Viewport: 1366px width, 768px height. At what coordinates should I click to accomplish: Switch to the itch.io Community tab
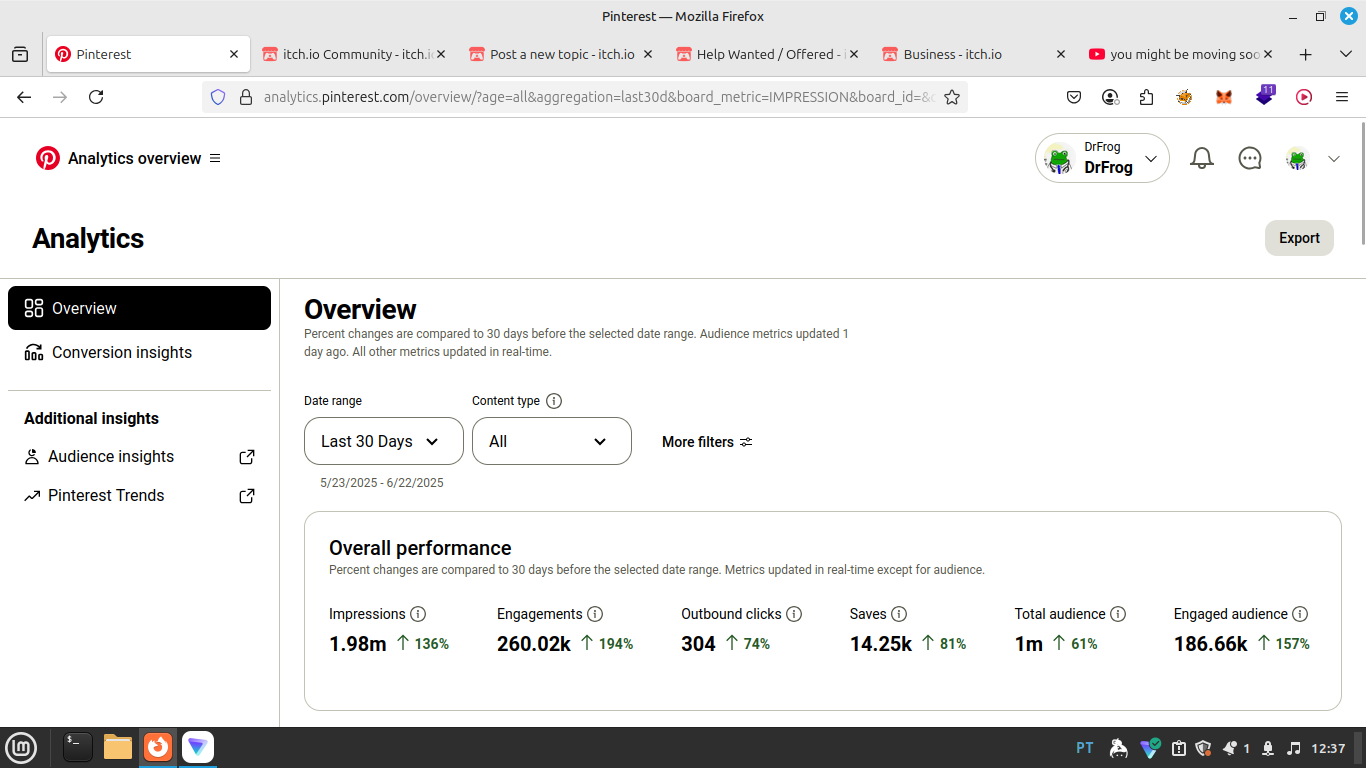[x=354, y=54]
